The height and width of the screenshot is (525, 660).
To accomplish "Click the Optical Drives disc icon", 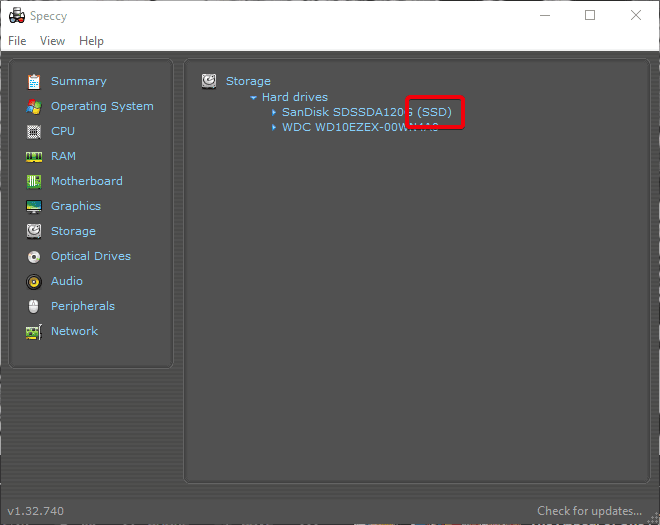I will pos(34,256).
